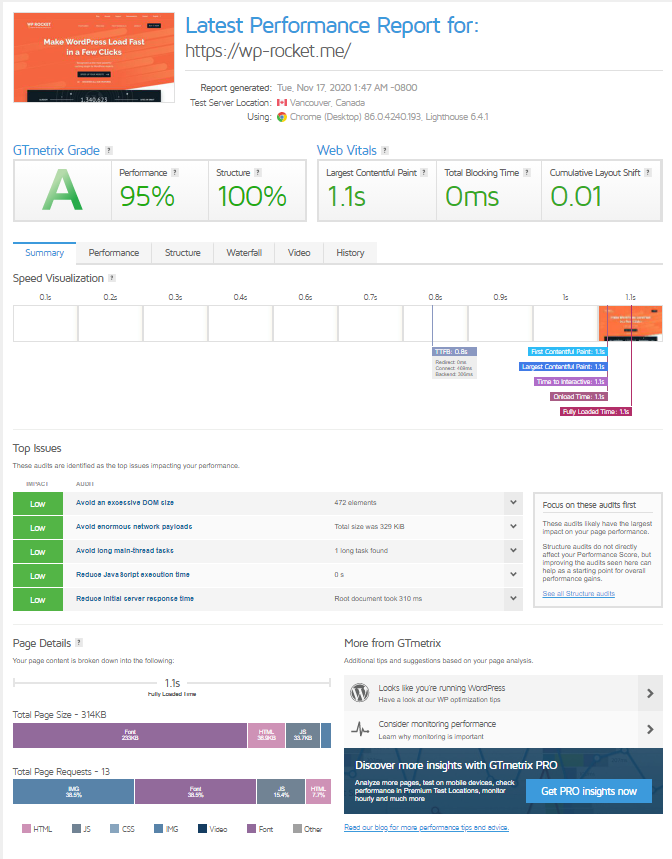This screenshot has width=672, height=859.
Task: Click the Canada flag icon
Action: [282, 102]
